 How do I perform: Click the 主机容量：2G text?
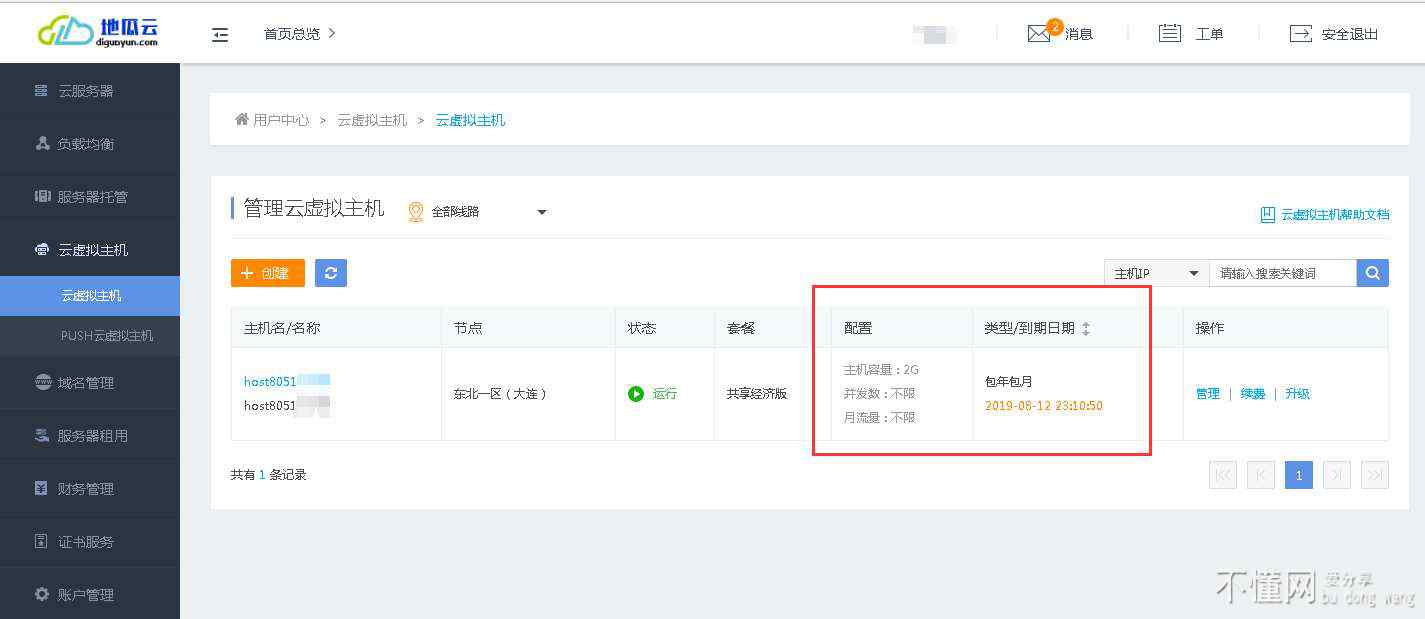(882, 370)
